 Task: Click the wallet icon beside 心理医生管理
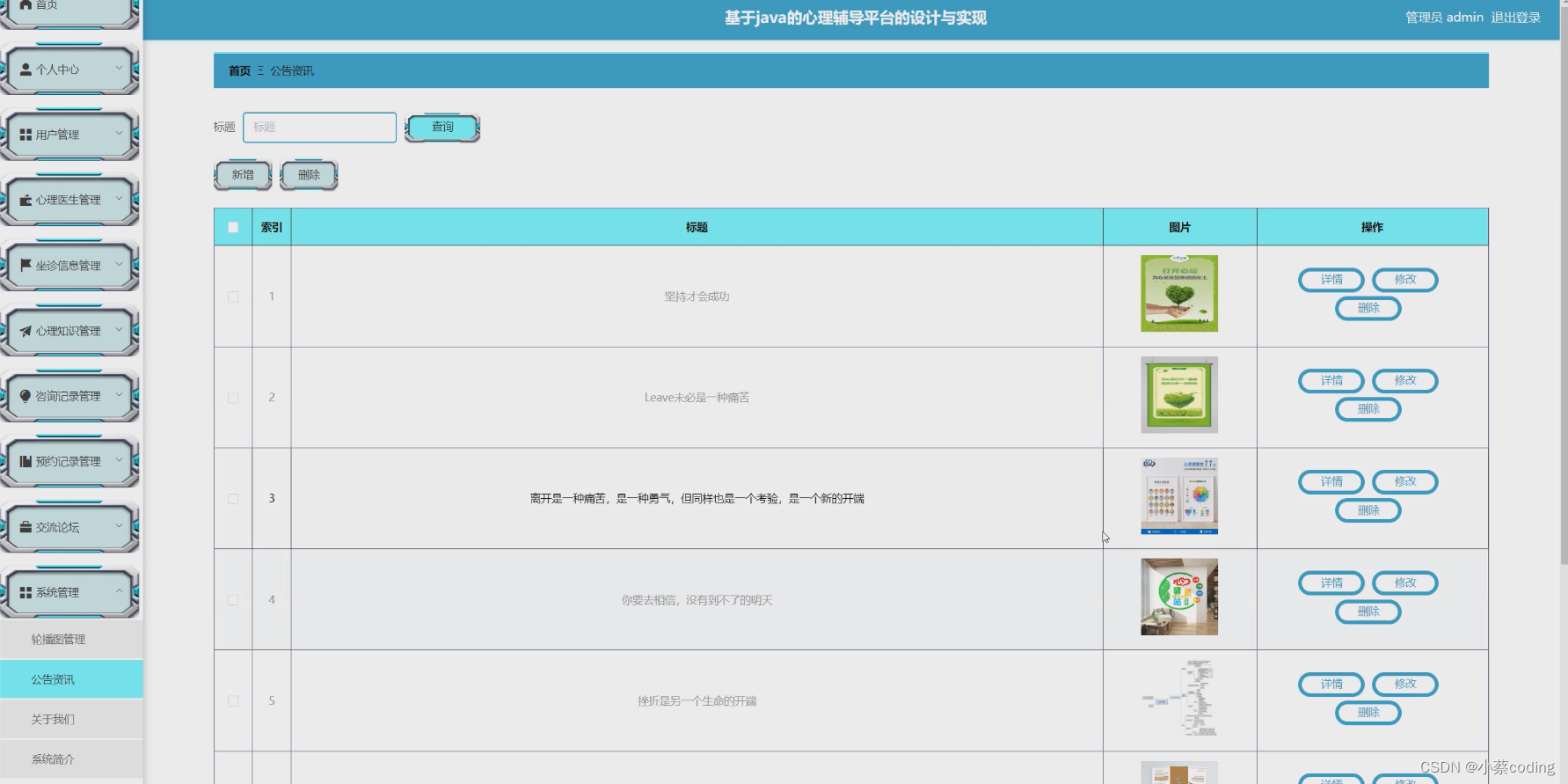[x=26, y=201]
